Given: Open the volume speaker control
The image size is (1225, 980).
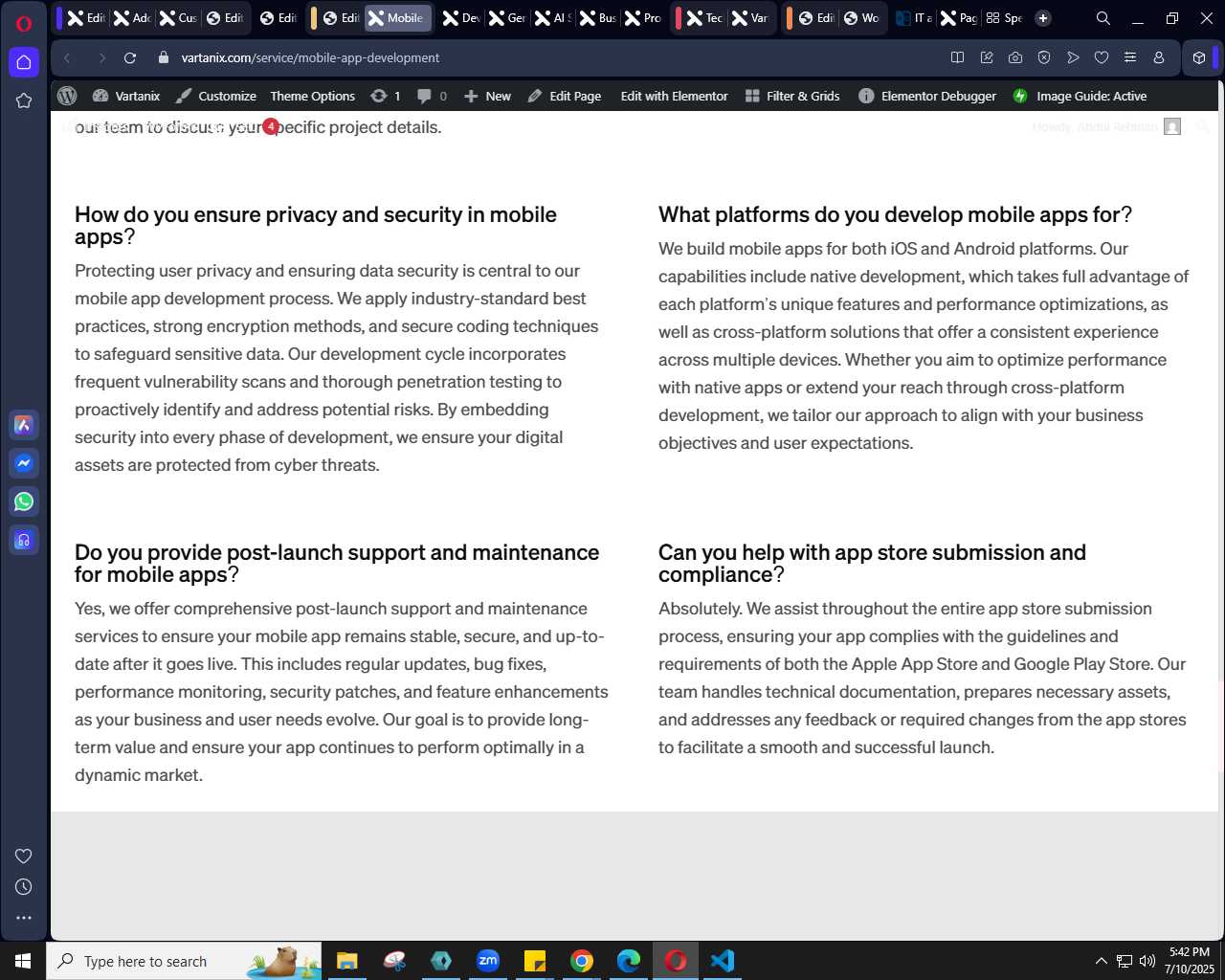Looking at the screenshot, I should point(1147,961).
